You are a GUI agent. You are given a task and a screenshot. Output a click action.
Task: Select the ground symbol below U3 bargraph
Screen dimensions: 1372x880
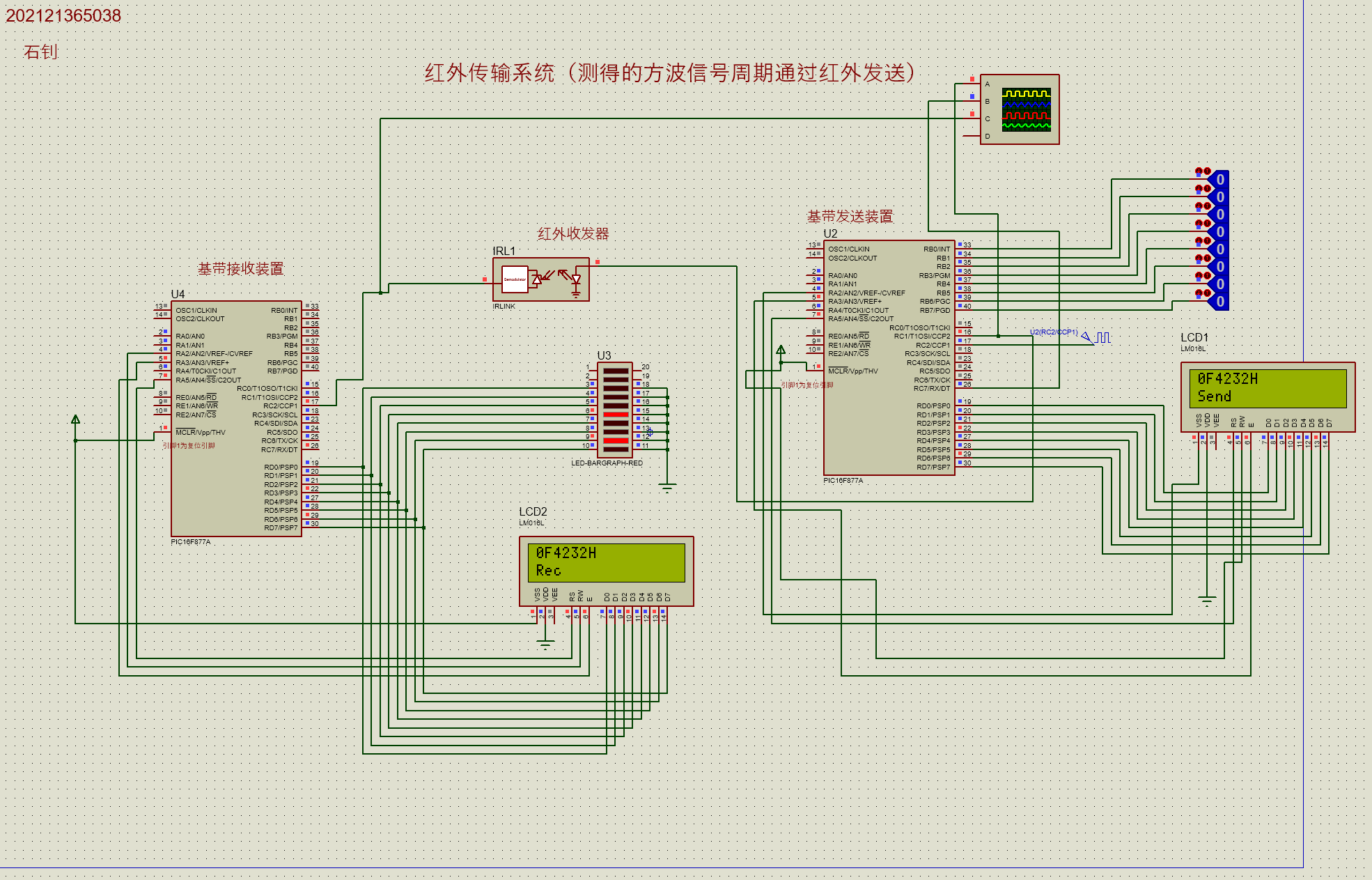click(667, 488)
